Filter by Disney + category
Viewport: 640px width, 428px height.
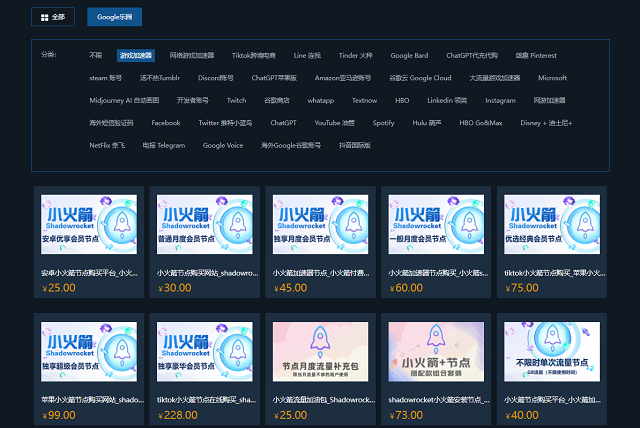coord(546,123)
